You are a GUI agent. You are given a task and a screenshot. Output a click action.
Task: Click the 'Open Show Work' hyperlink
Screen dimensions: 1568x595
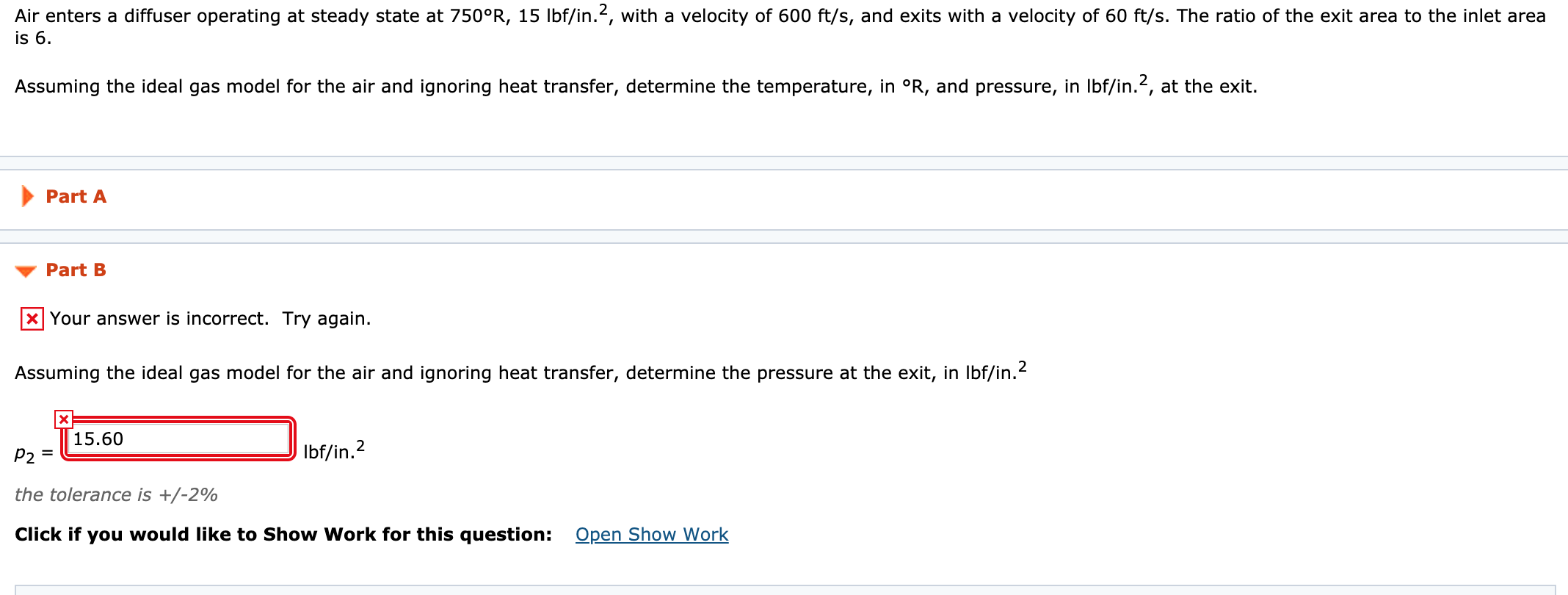coord(650,534)
